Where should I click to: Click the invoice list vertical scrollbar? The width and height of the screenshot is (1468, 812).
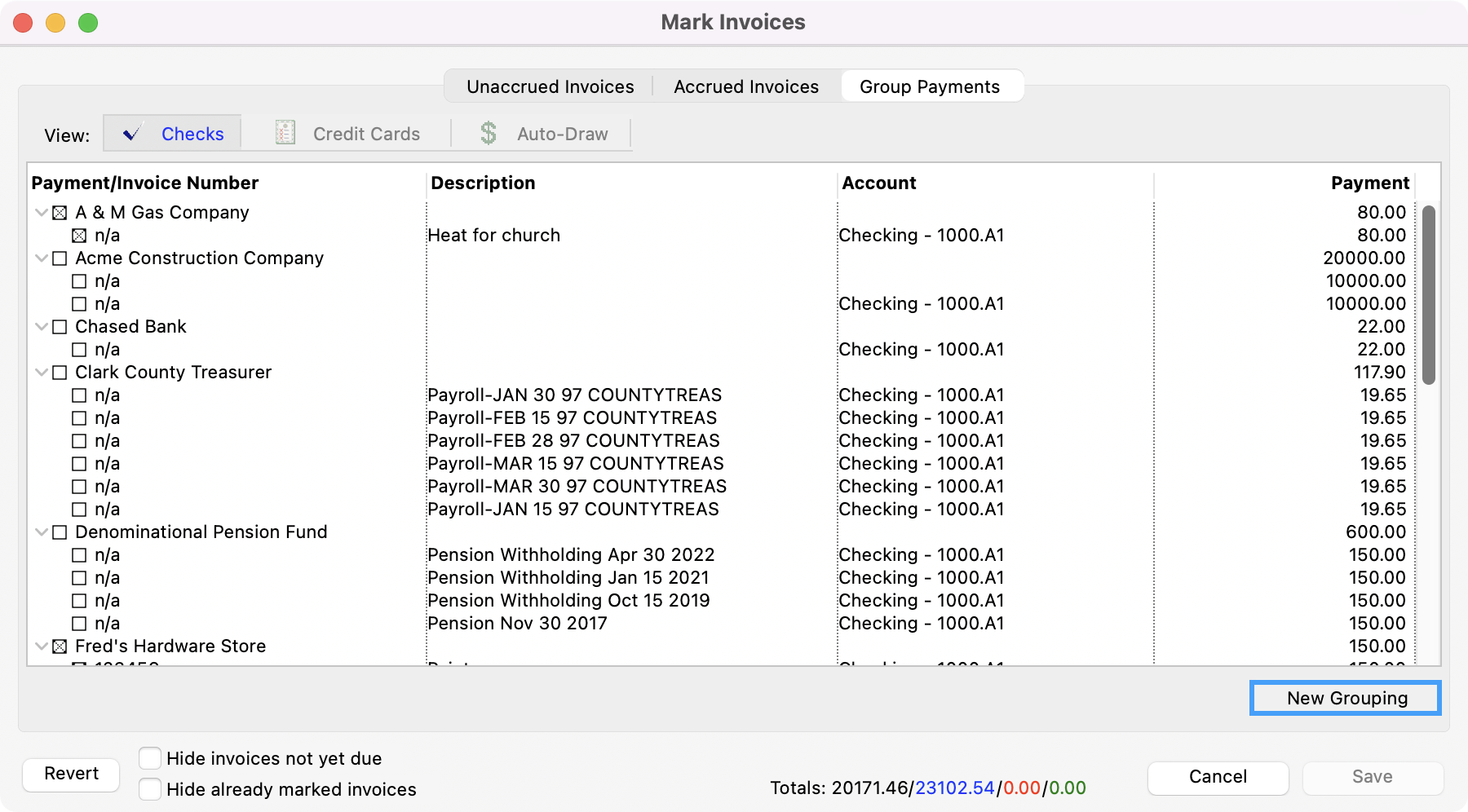coord(1428,293)
